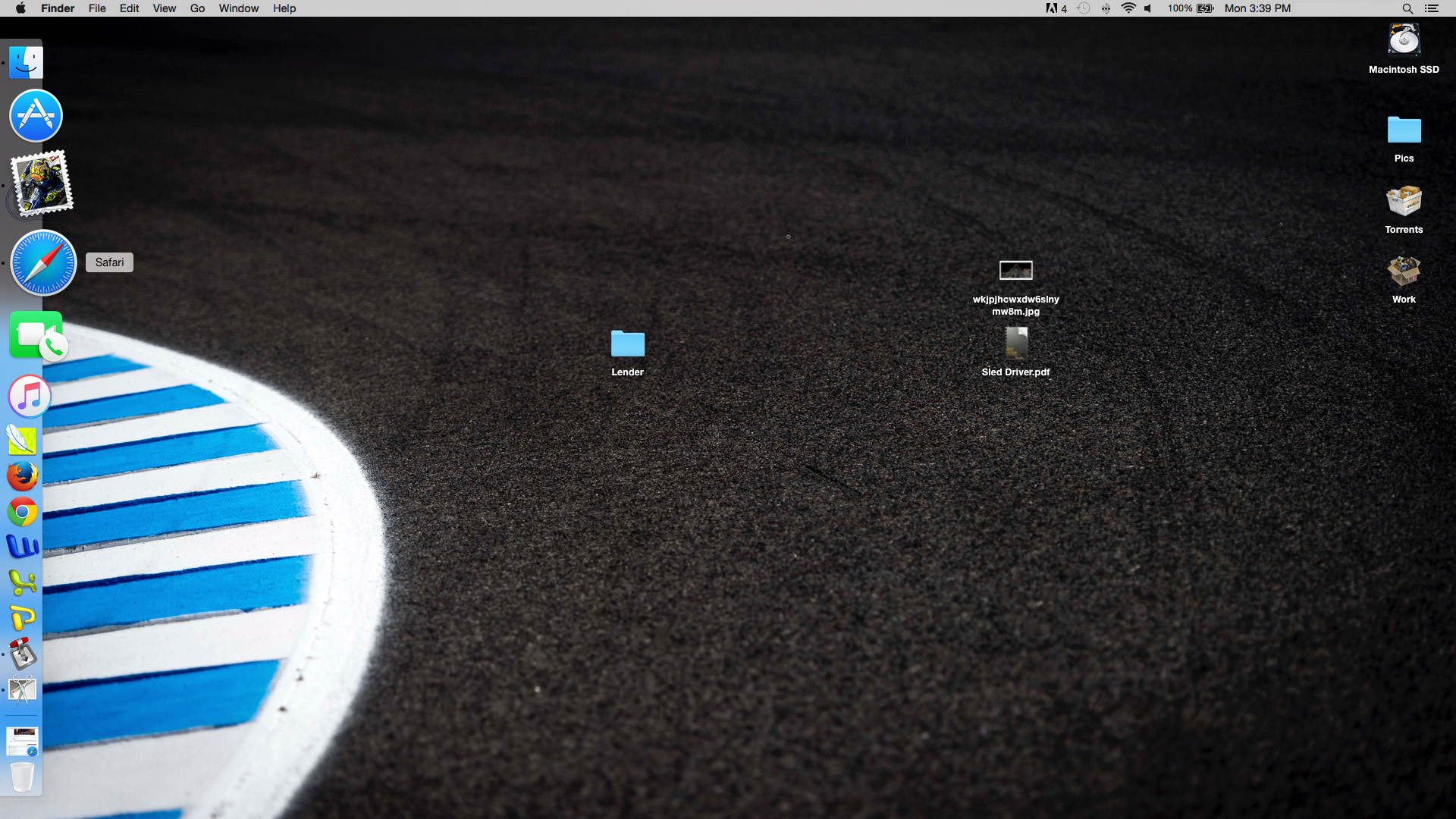Open Finder from the Dock
The width and height of the screenshot is (1456, 819).
(26, 62)
